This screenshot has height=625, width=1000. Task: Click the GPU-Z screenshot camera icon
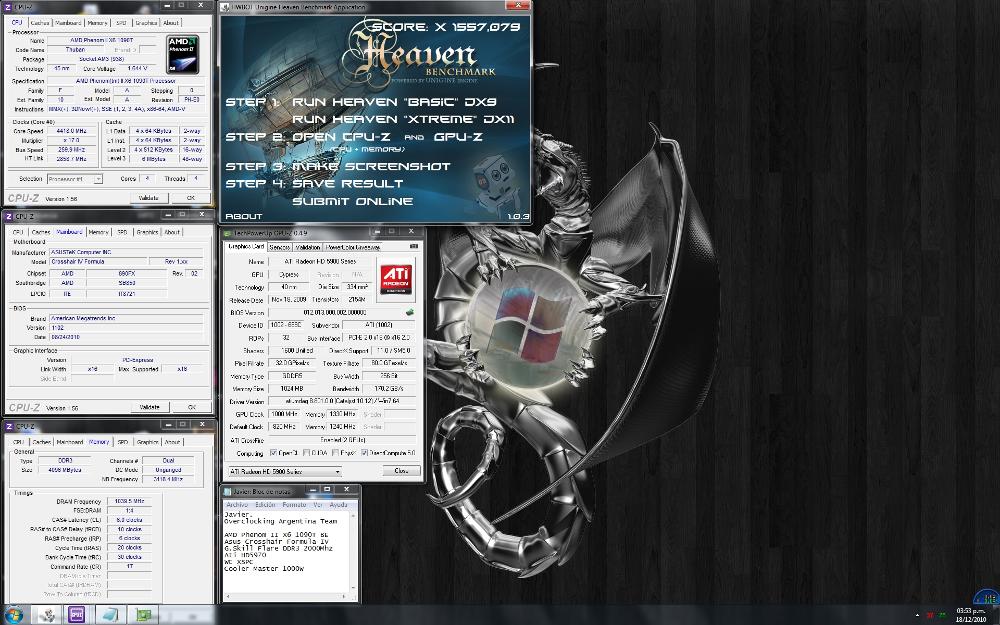click(413, 247)
